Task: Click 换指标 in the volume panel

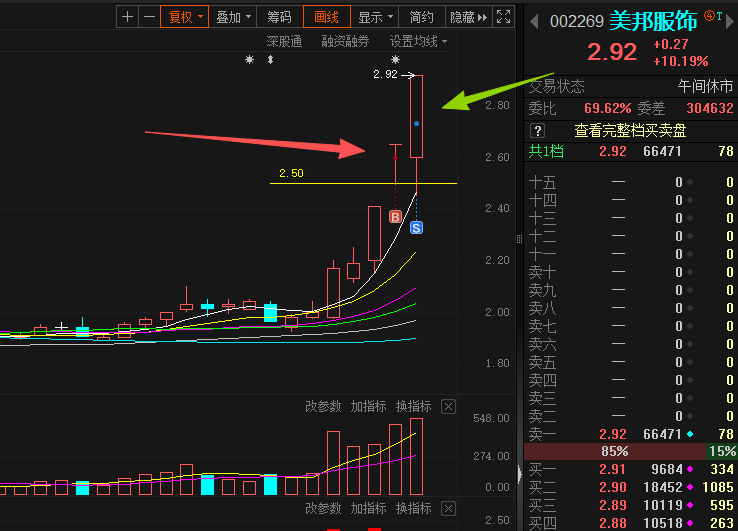Action: (x=413, y=406)
